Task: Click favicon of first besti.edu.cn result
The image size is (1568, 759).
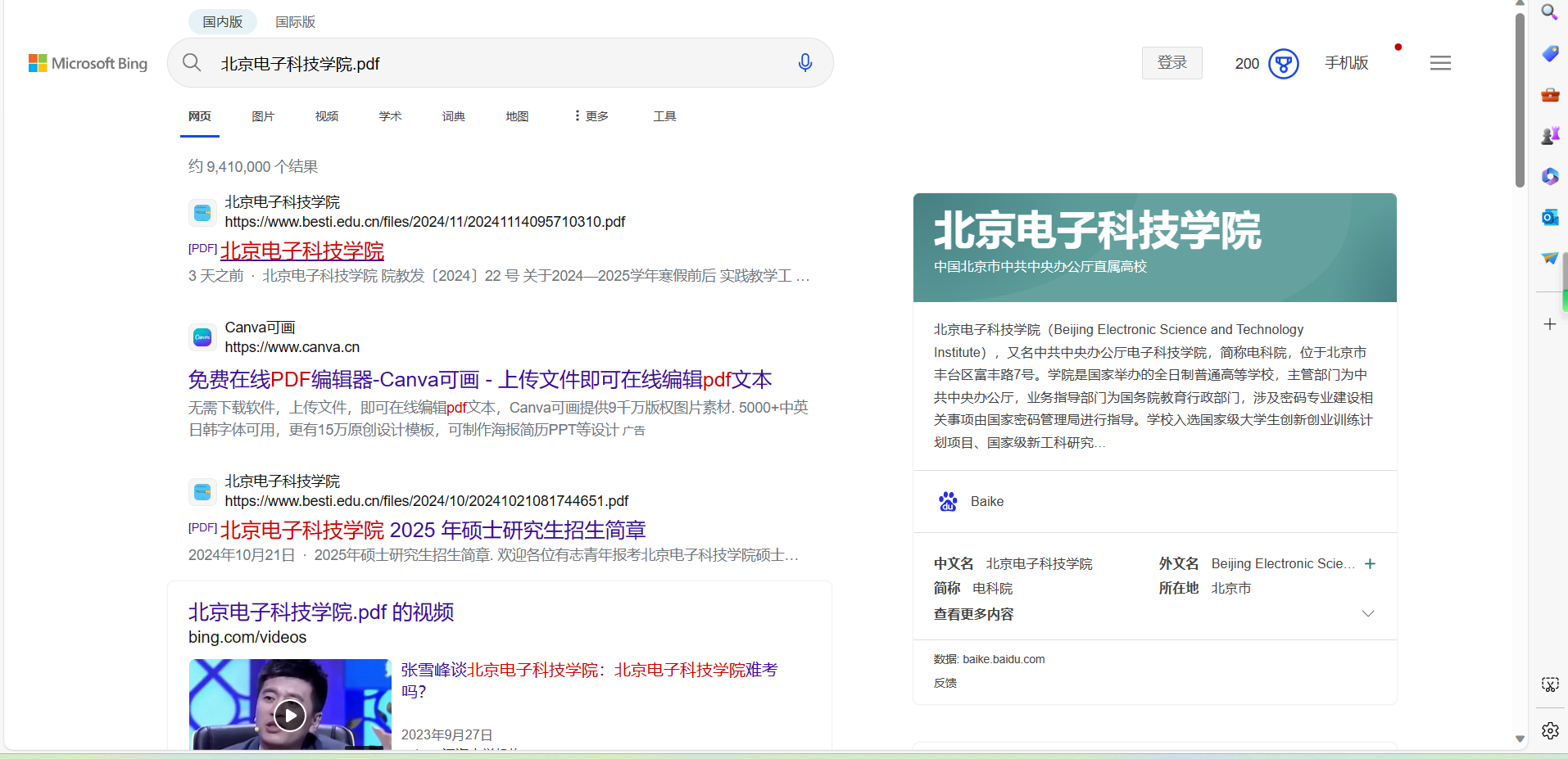Action: point(202,213)
